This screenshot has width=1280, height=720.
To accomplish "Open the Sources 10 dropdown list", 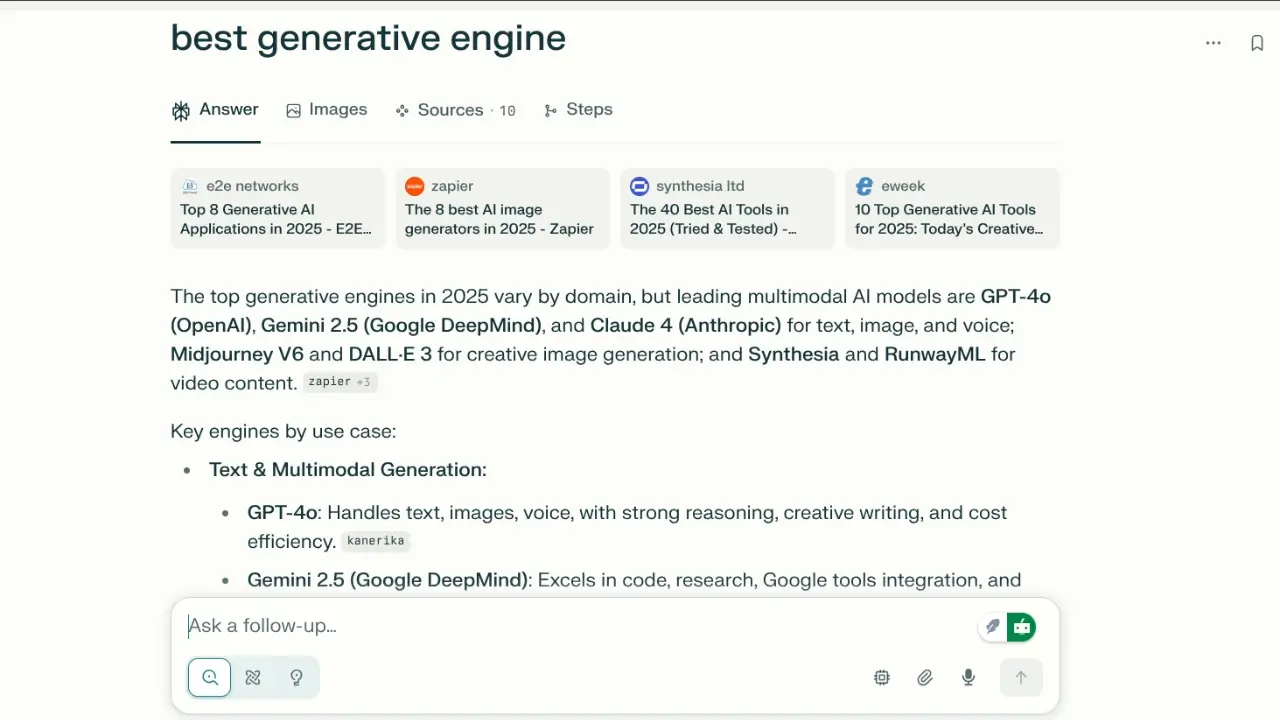I will click(x=455, y=110).
